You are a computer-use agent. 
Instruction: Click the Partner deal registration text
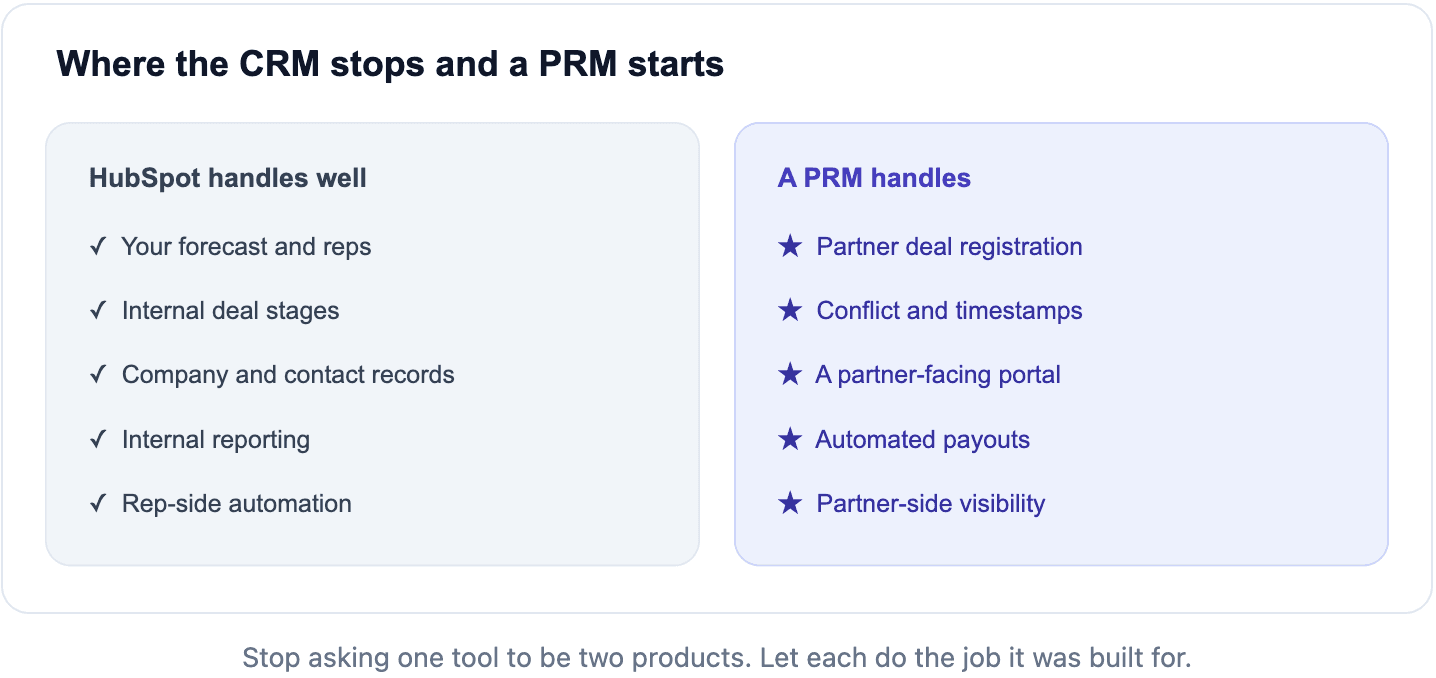tap(949, 247)
